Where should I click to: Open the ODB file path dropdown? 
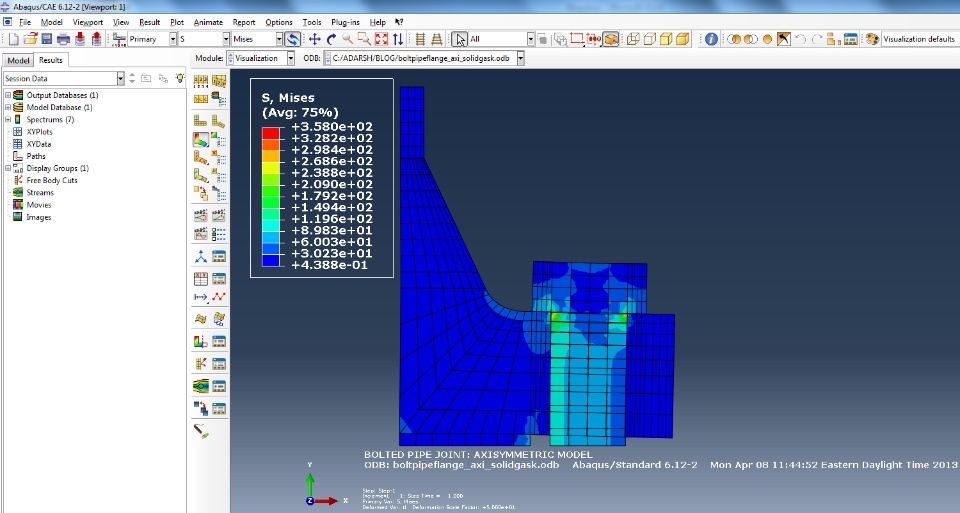tap(520, 58)
